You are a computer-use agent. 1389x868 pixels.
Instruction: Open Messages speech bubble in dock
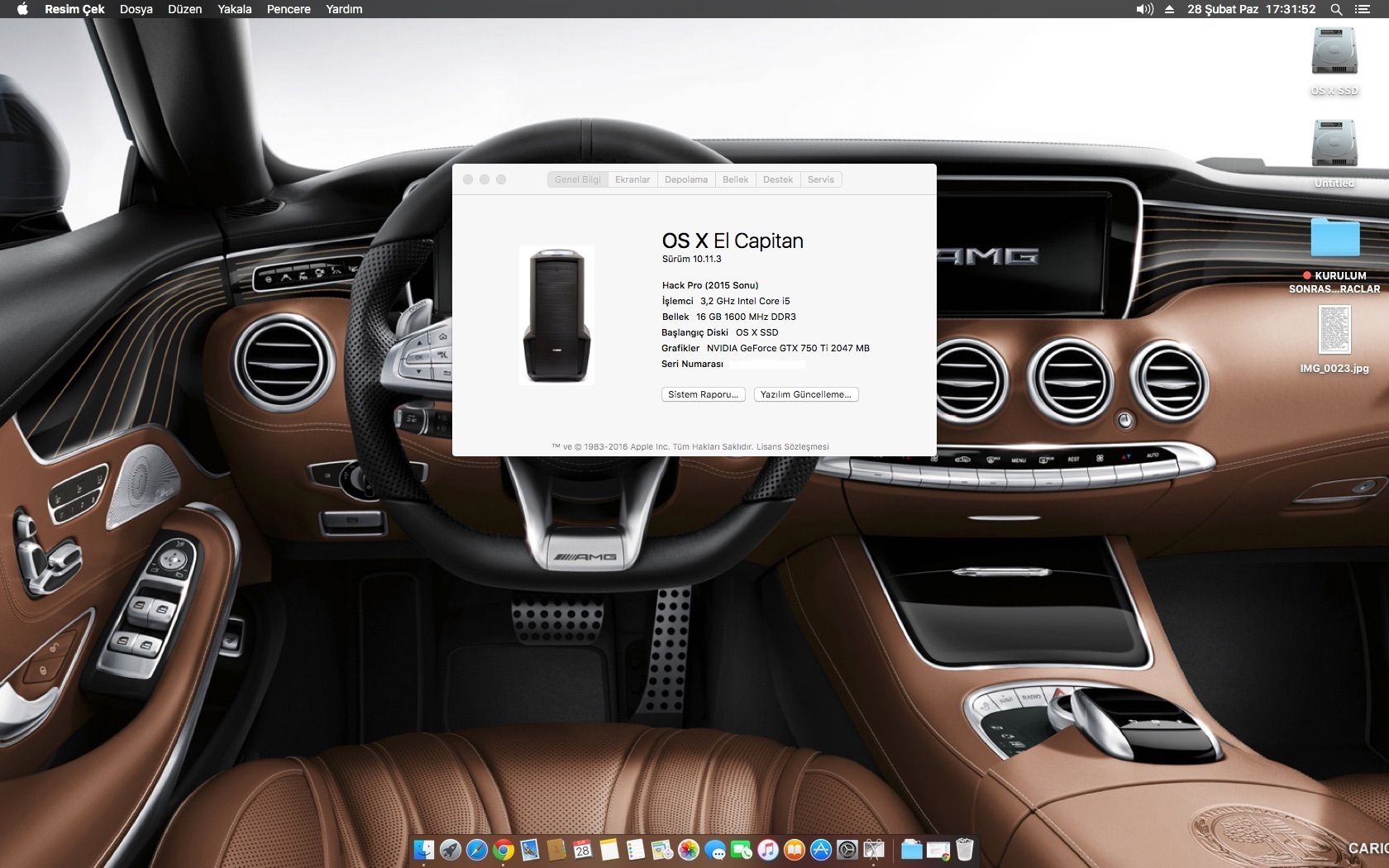coord(715,849)
